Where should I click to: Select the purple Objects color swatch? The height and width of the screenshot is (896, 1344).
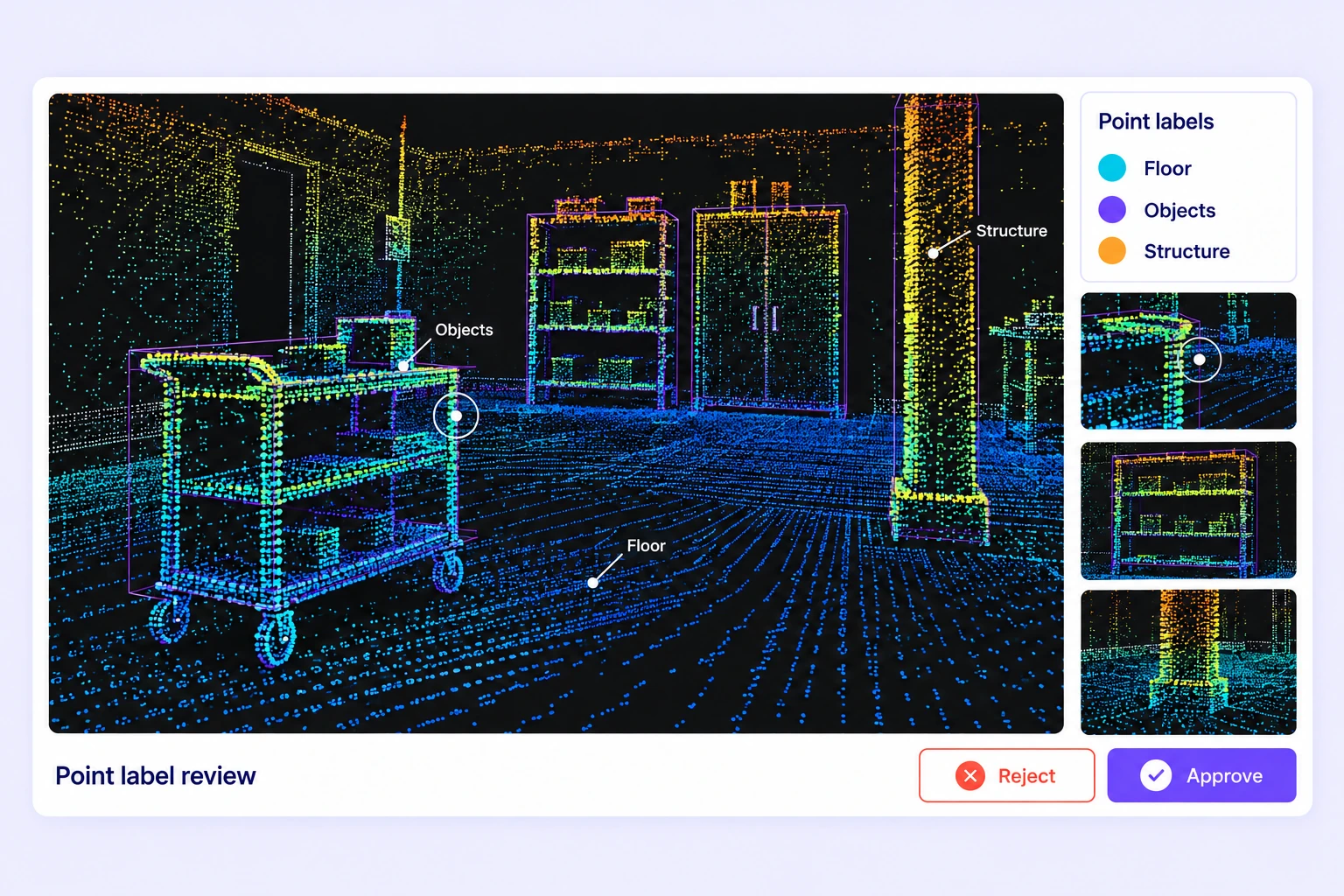1112,210
